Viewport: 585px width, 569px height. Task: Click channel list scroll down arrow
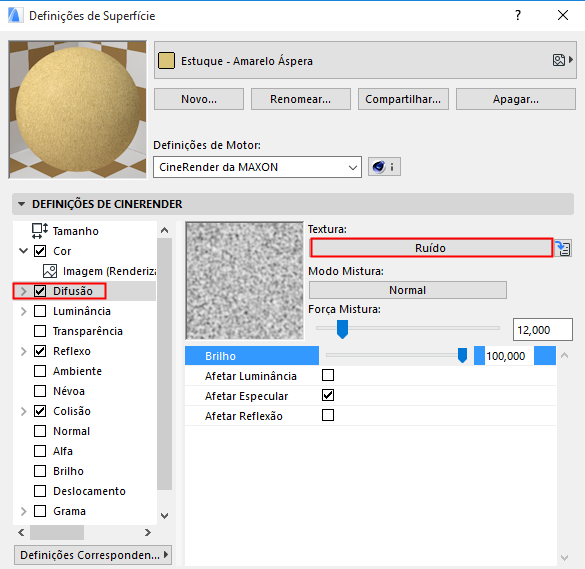click(165, 516)
